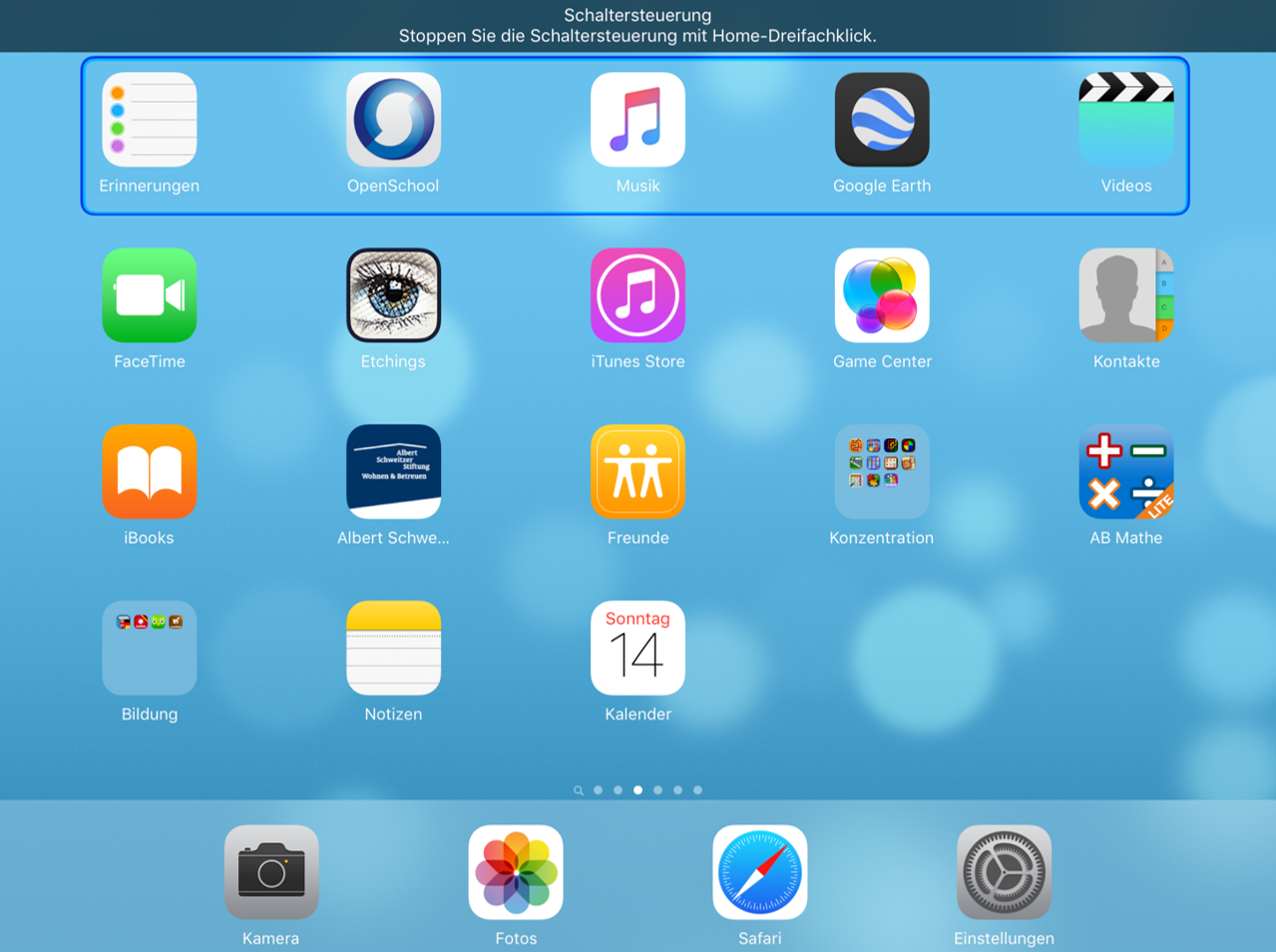Open the Musik app

click(638, 120)
